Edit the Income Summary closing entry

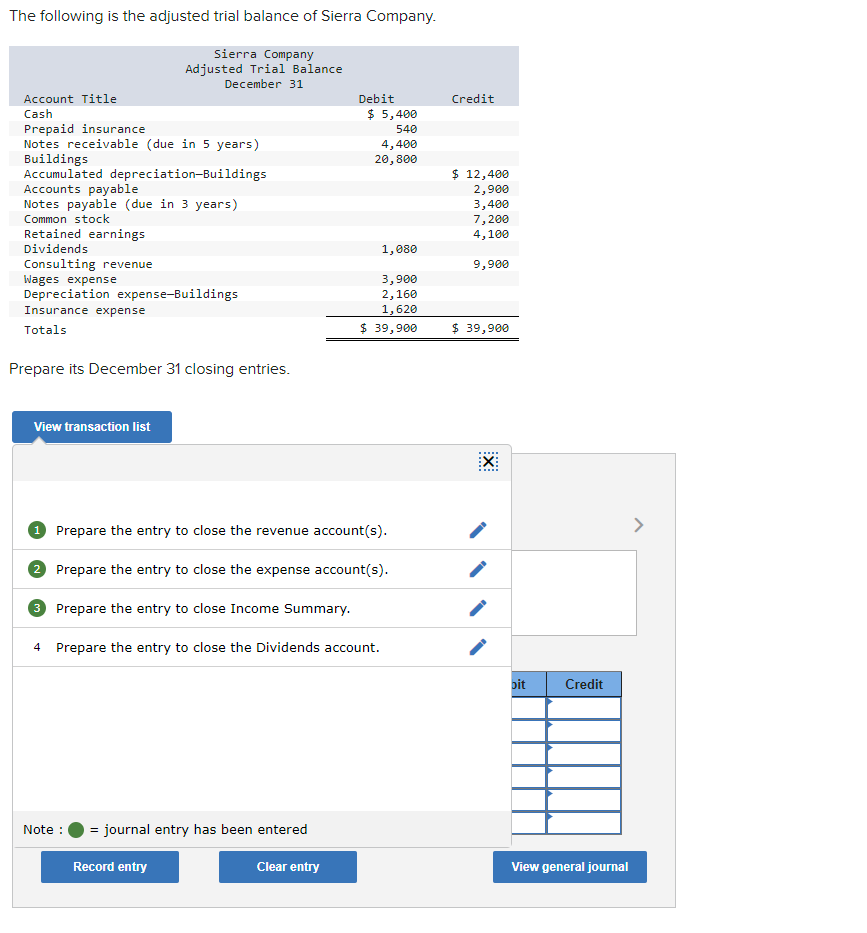tap(477, 607)
